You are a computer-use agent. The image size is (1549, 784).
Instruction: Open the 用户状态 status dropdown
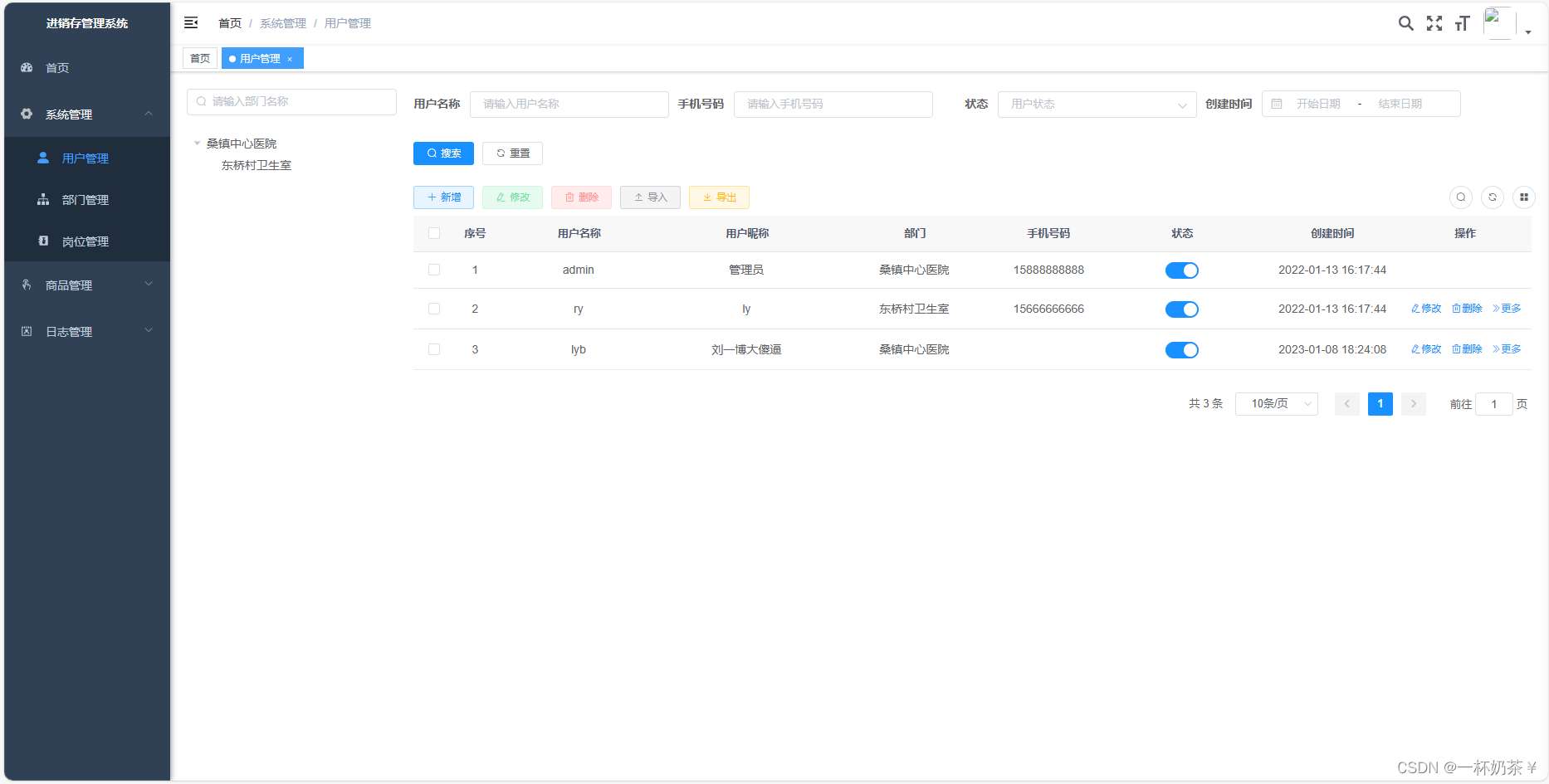click(1097, 104)
